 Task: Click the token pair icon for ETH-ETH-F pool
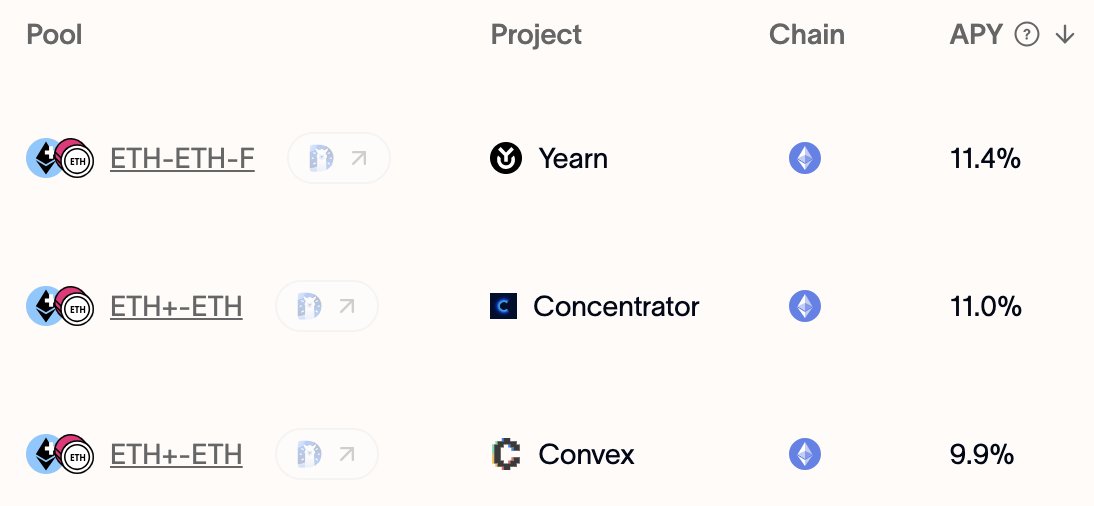[x=60, y=158]
